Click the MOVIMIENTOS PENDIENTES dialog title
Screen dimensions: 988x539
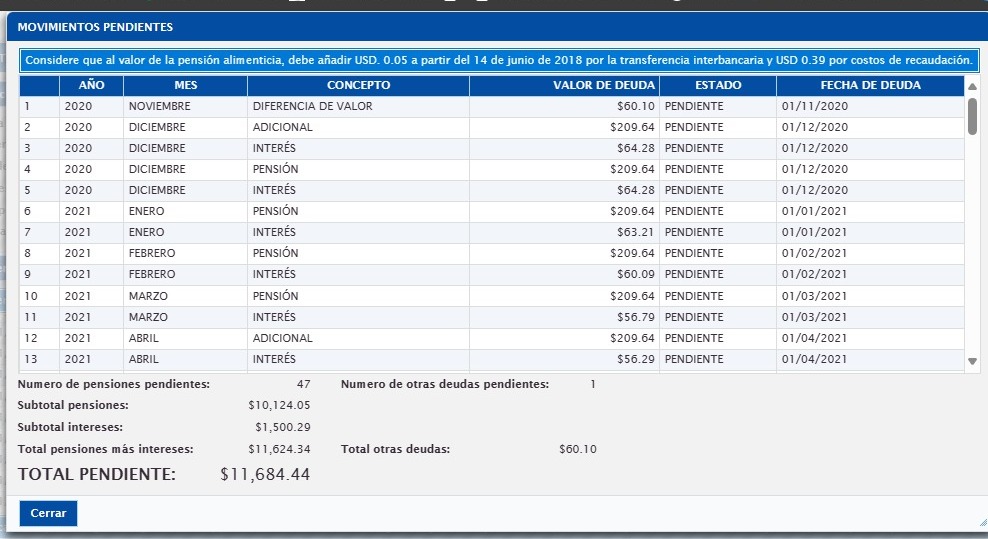tap(95, 27)
